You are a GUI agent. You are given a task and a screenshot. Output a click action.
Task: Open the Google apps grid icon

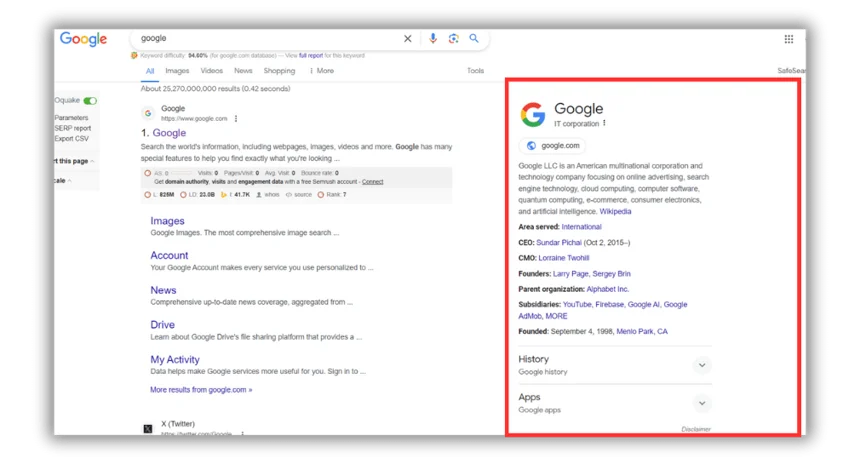coord(789,39)
